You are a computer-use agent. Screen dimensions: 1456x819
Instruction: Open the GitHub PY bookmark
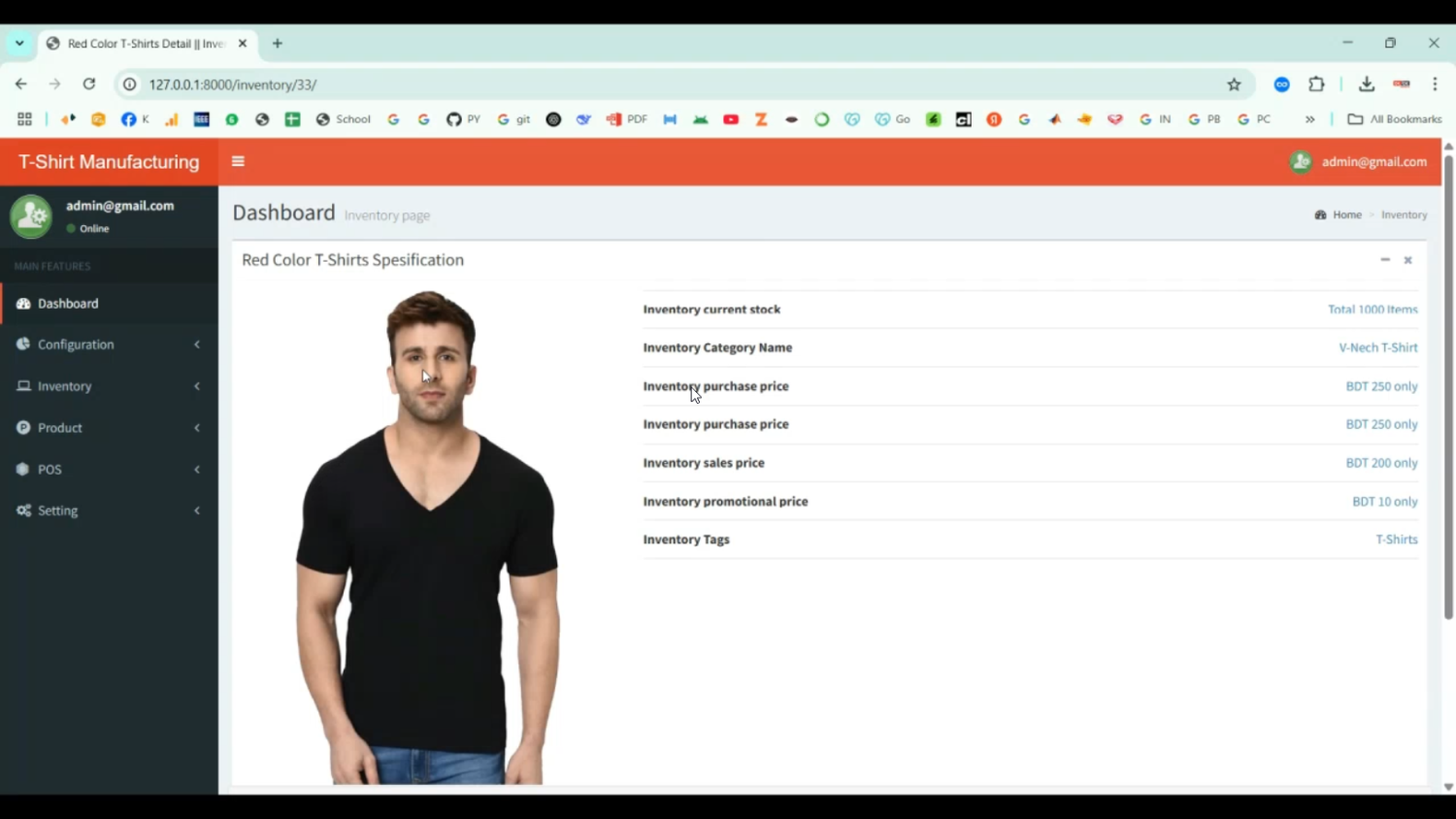[x=463, y=119]
